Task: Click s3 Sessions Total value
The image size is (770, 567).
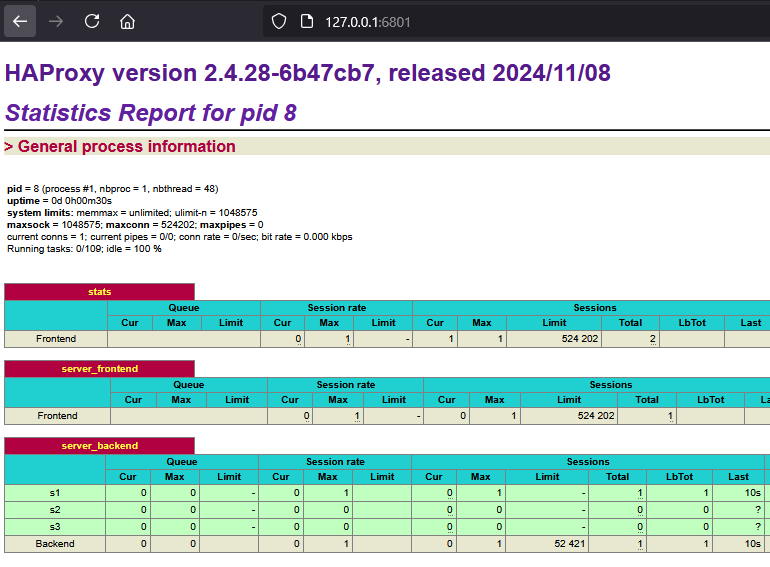Action: pyautogui.click(x=640, y=527)
